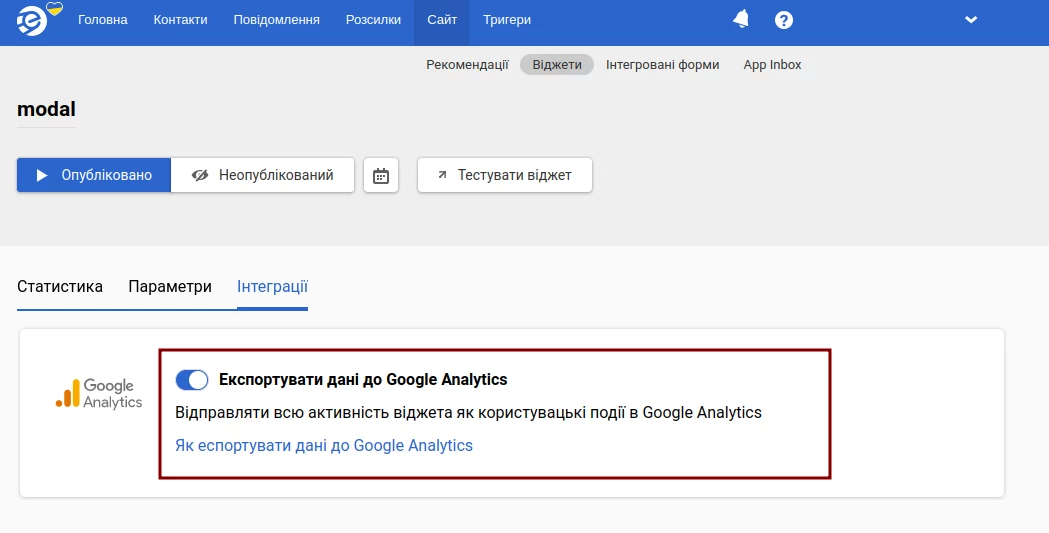Image resolution: width=1049 pixels, height=533 pixels.
Task: Open the Головна menu item
Action: coord(103,20)
